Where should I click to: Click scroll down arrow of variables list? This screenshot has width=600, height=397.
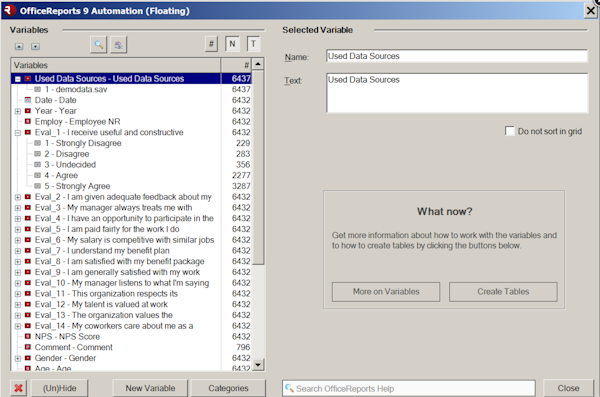coord(258,364)
